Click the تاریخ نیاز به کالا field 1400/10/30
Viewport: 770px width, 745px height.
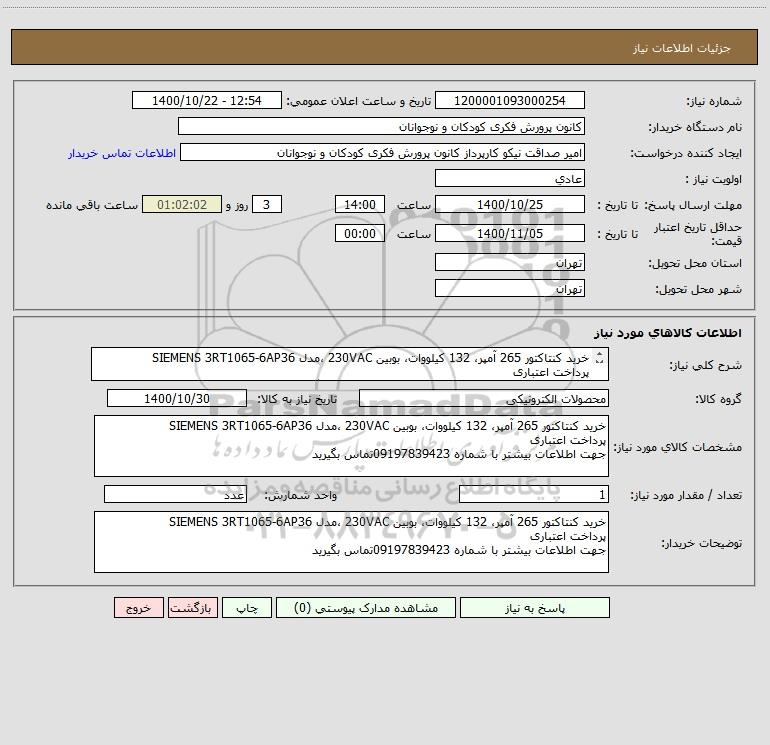177,398
